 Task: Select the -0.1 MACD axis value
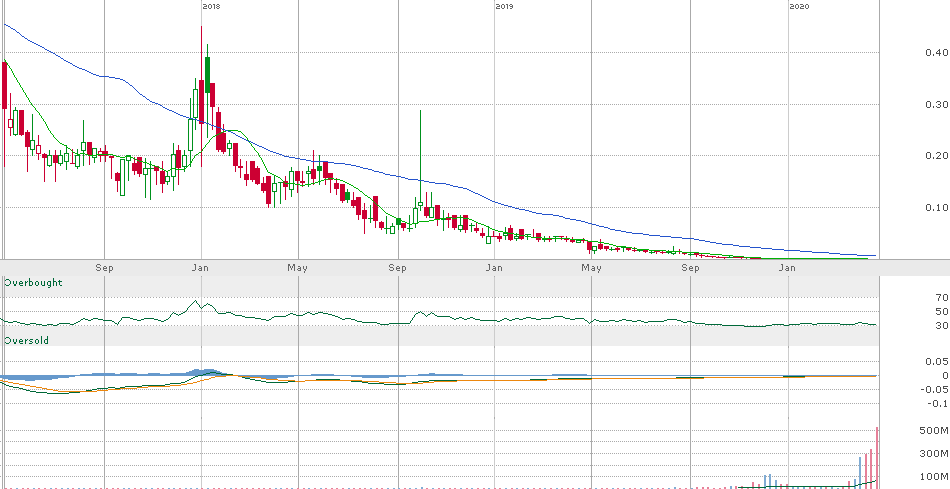coord(937,404)
